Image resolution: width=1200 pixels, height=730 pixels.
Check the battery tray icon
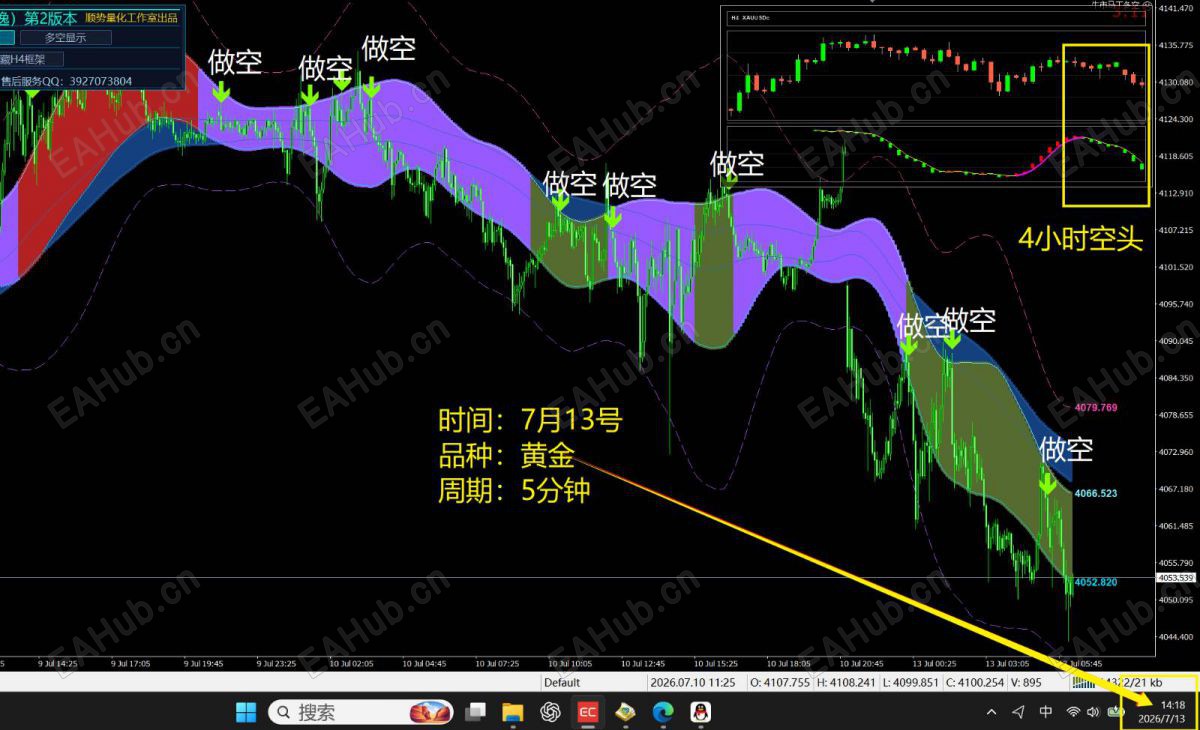point(1117,712)
